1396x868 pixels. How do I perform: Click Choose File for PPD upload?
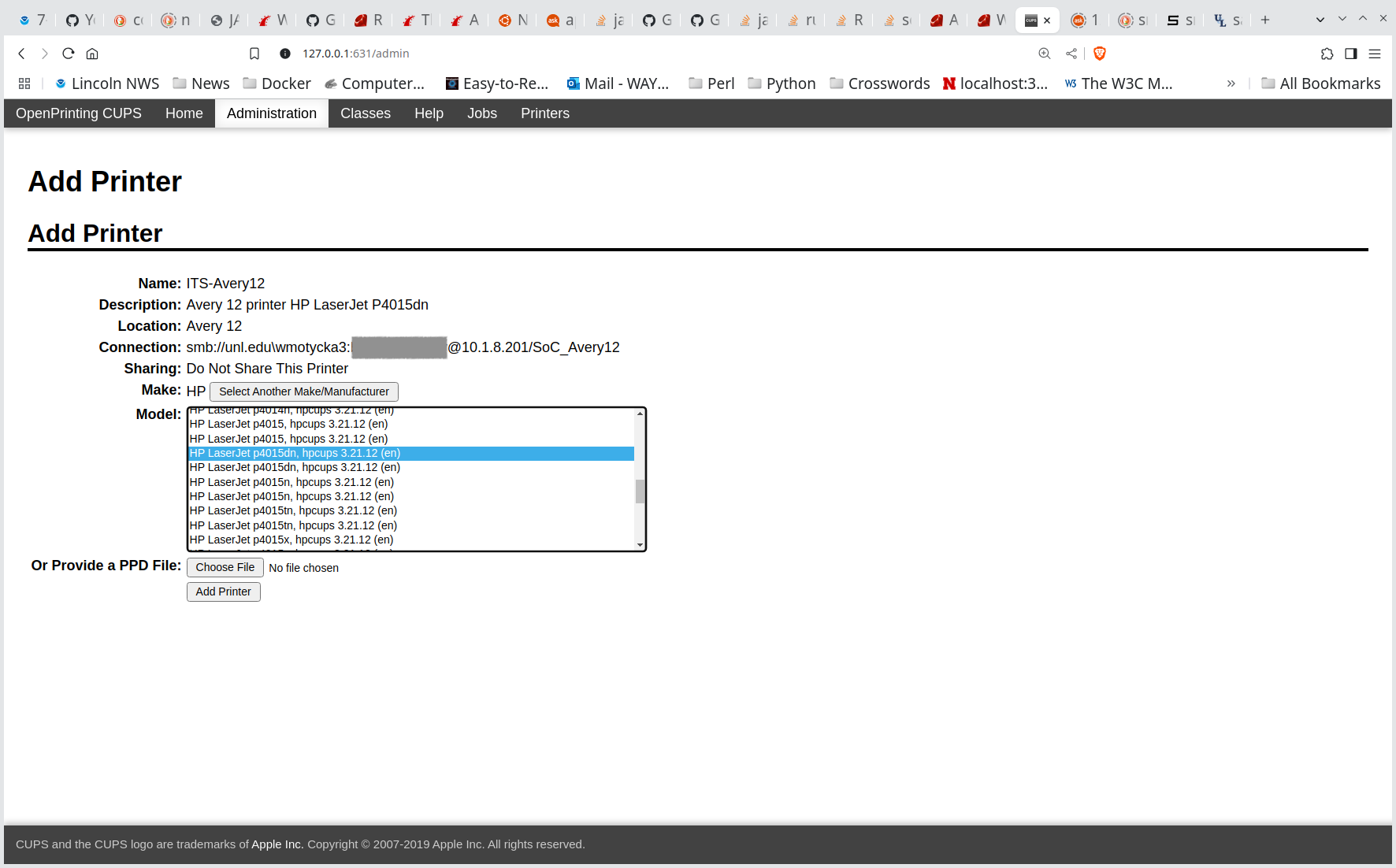click(x=225, y=567)
